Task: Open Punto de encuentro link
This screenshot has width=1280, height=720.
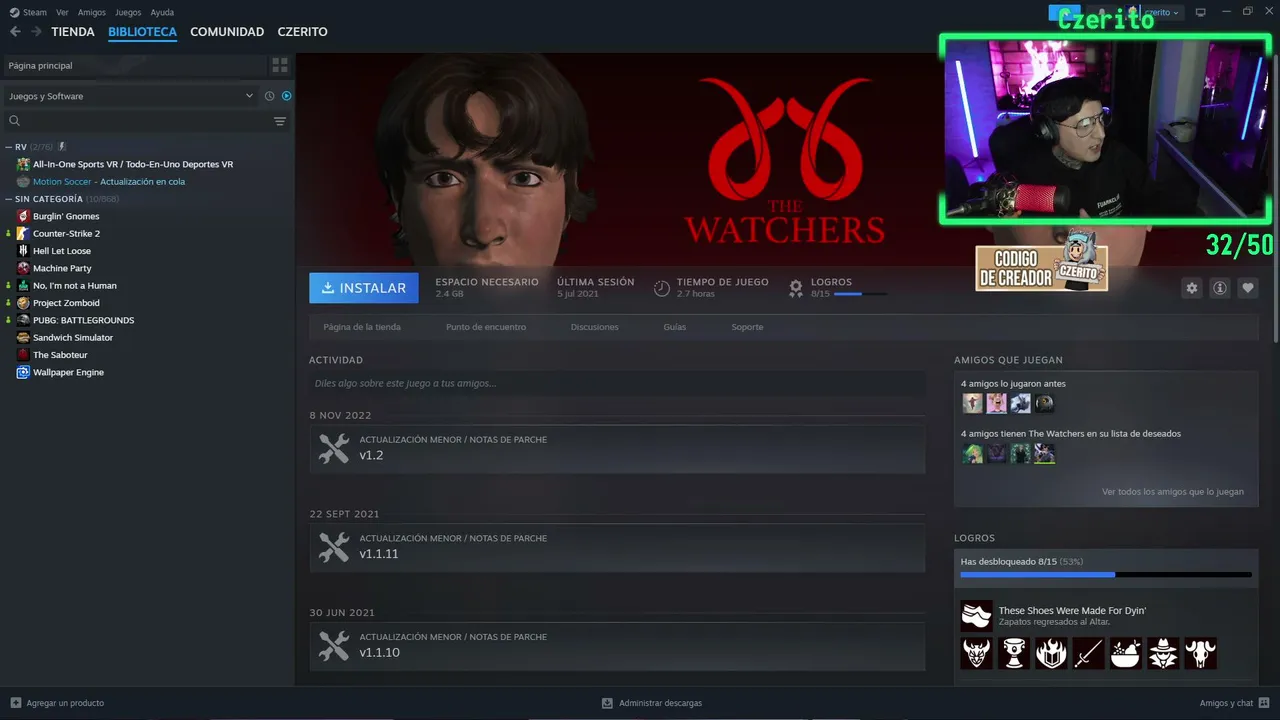Action: click(x=486, y=327)
